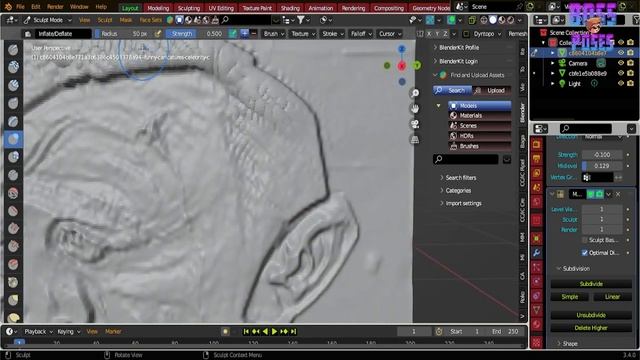
Task: Toggle Y axis symmetry
Action: coord(437,34)
